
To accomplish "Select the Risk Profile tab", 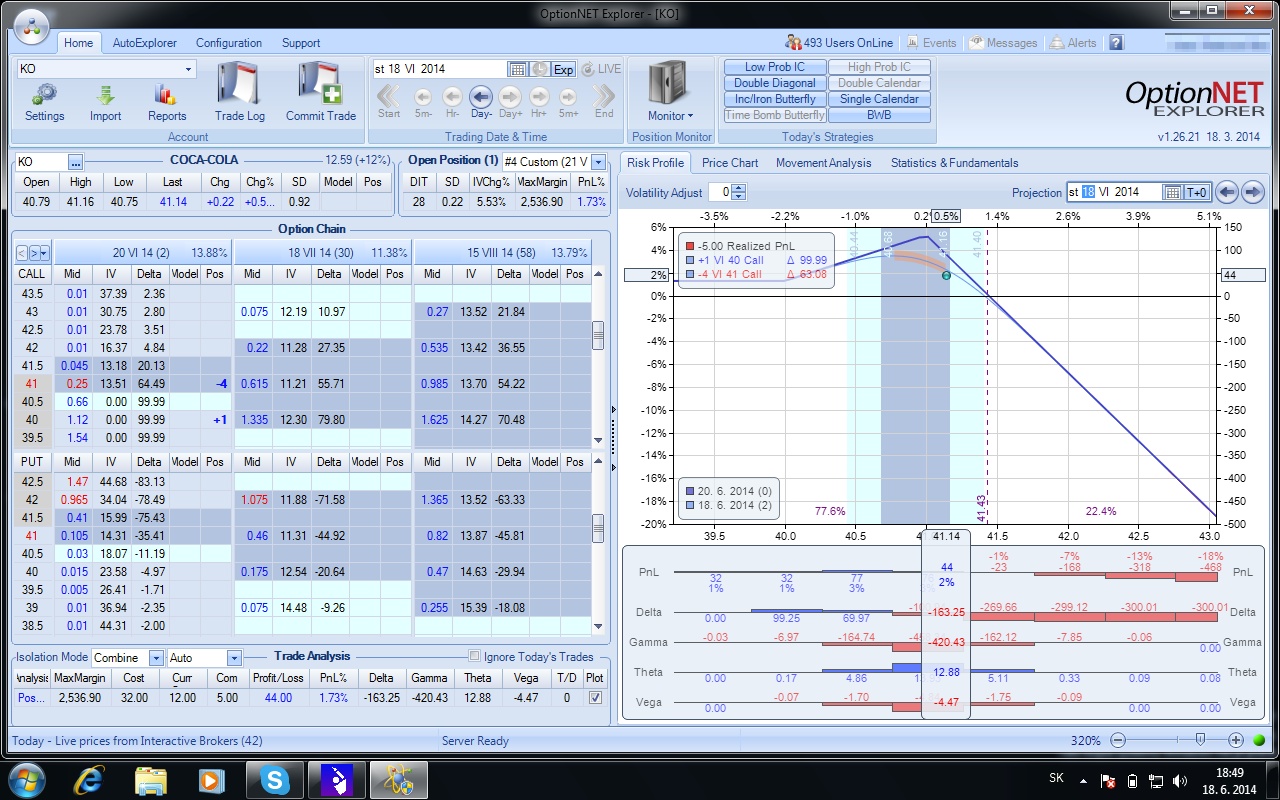I will coord(656,163).
